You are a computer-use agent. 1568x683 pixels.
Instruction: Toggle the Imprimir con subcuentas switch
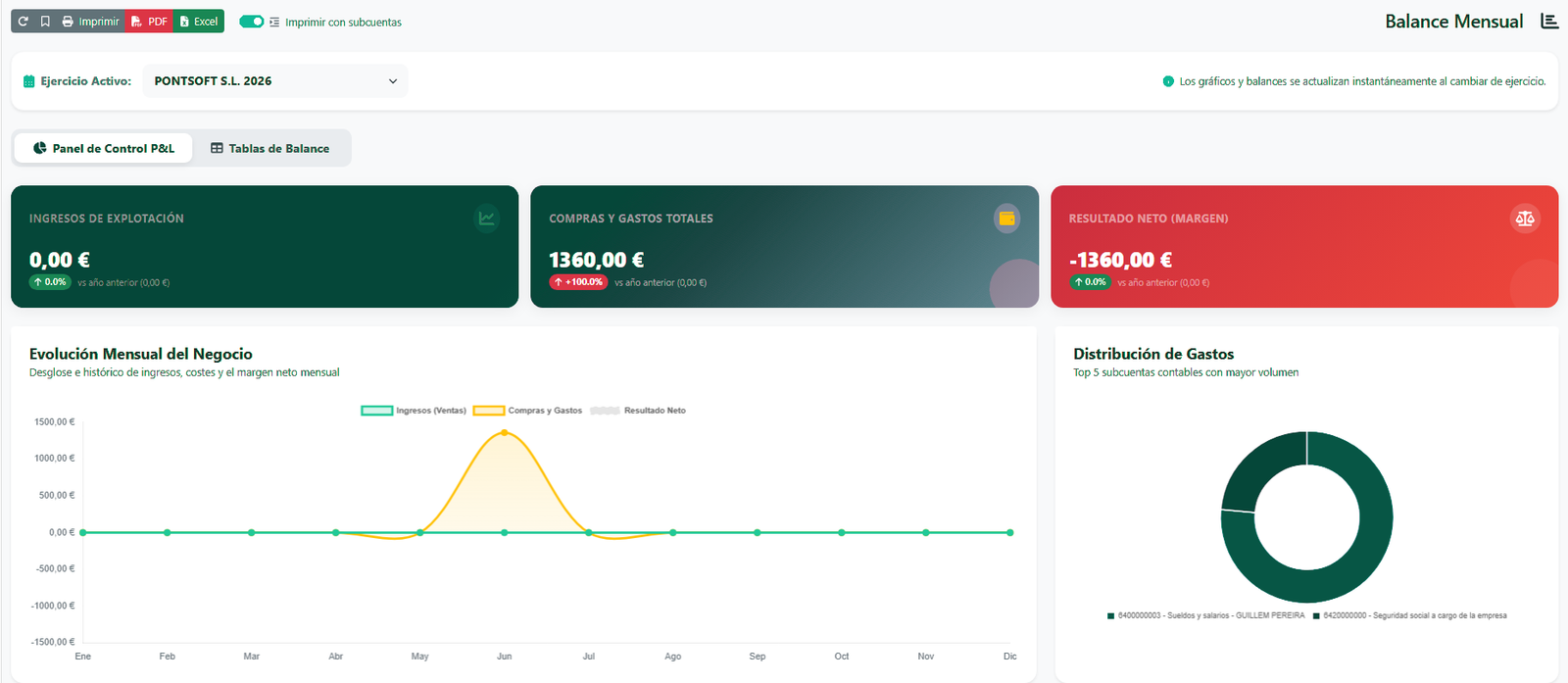click(x=252, y=22)
